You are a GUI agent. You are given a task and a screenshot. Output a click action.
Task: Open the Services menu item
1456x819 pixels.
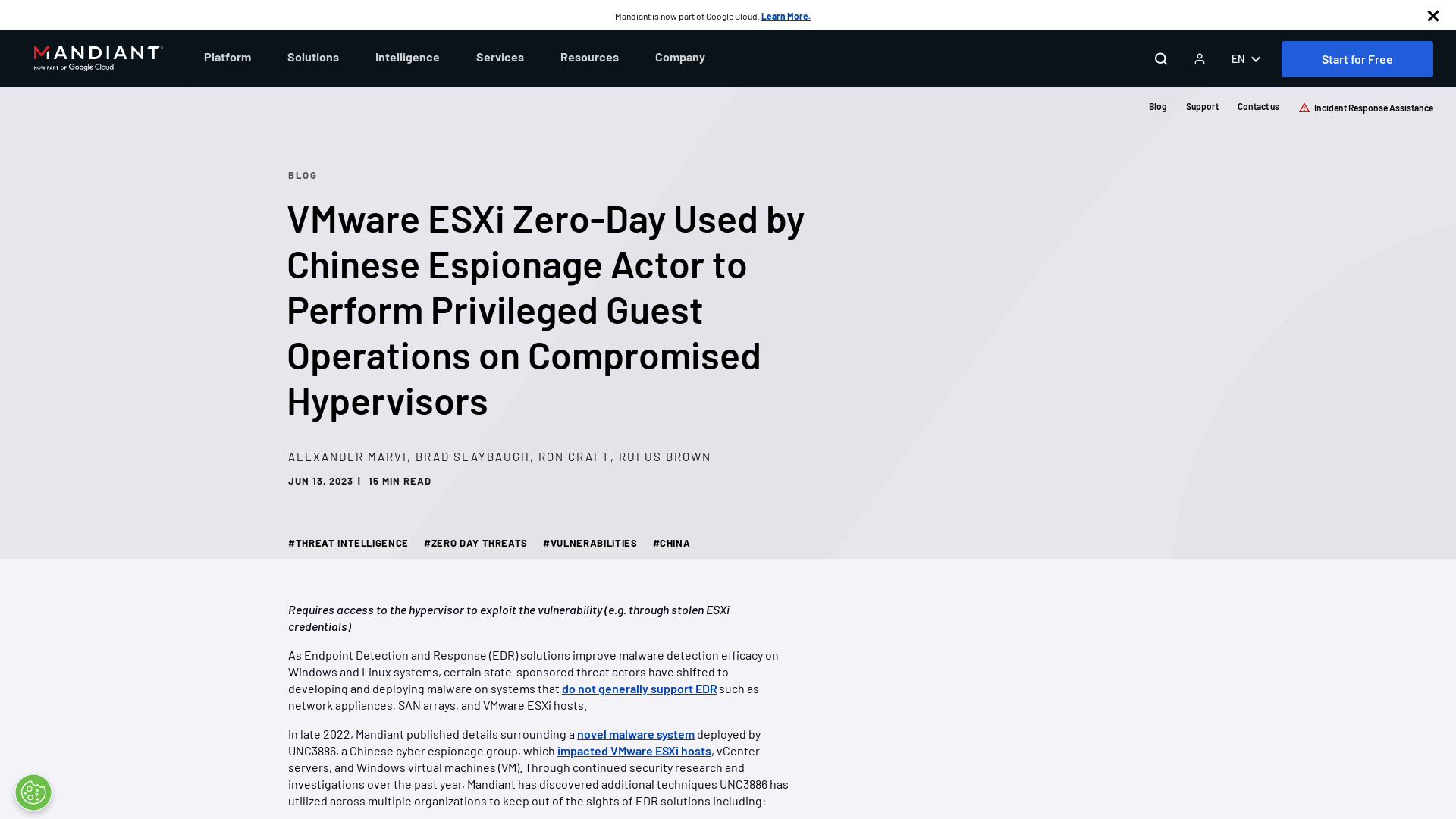500,57
